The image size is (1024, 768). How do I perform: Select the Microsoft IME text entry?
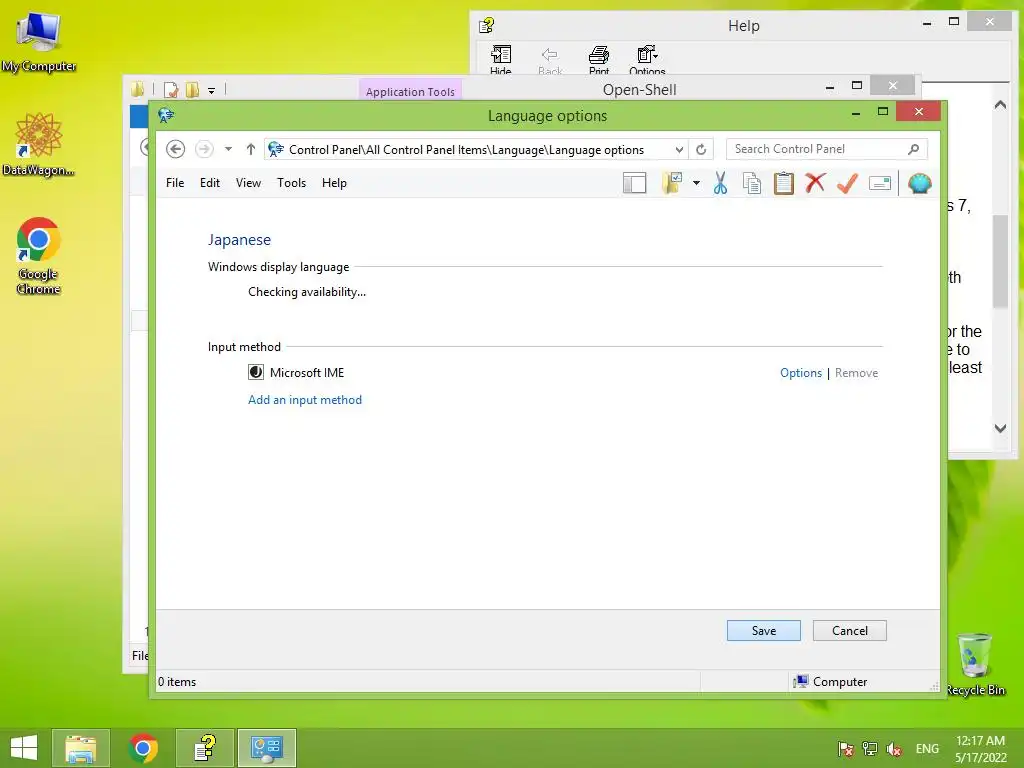pos(307,373)
